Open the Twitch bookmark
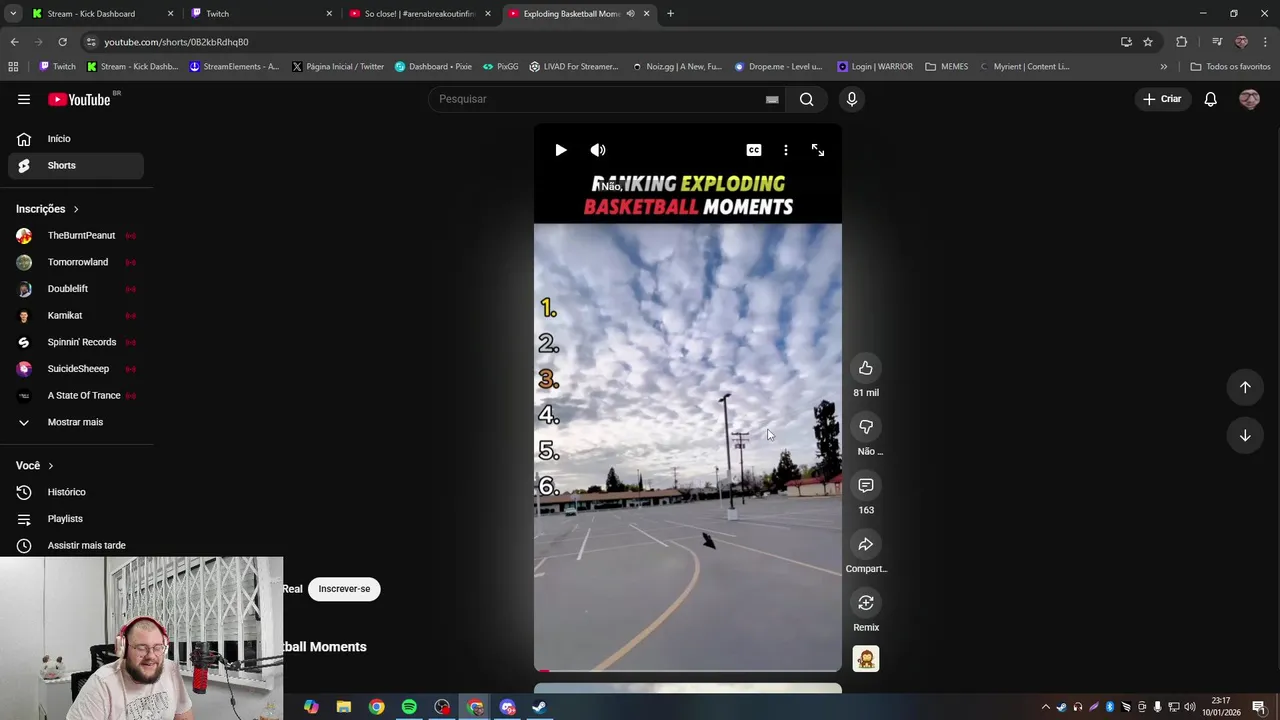Viewport: 1280px width, 720px height. (x=57, y=67)
